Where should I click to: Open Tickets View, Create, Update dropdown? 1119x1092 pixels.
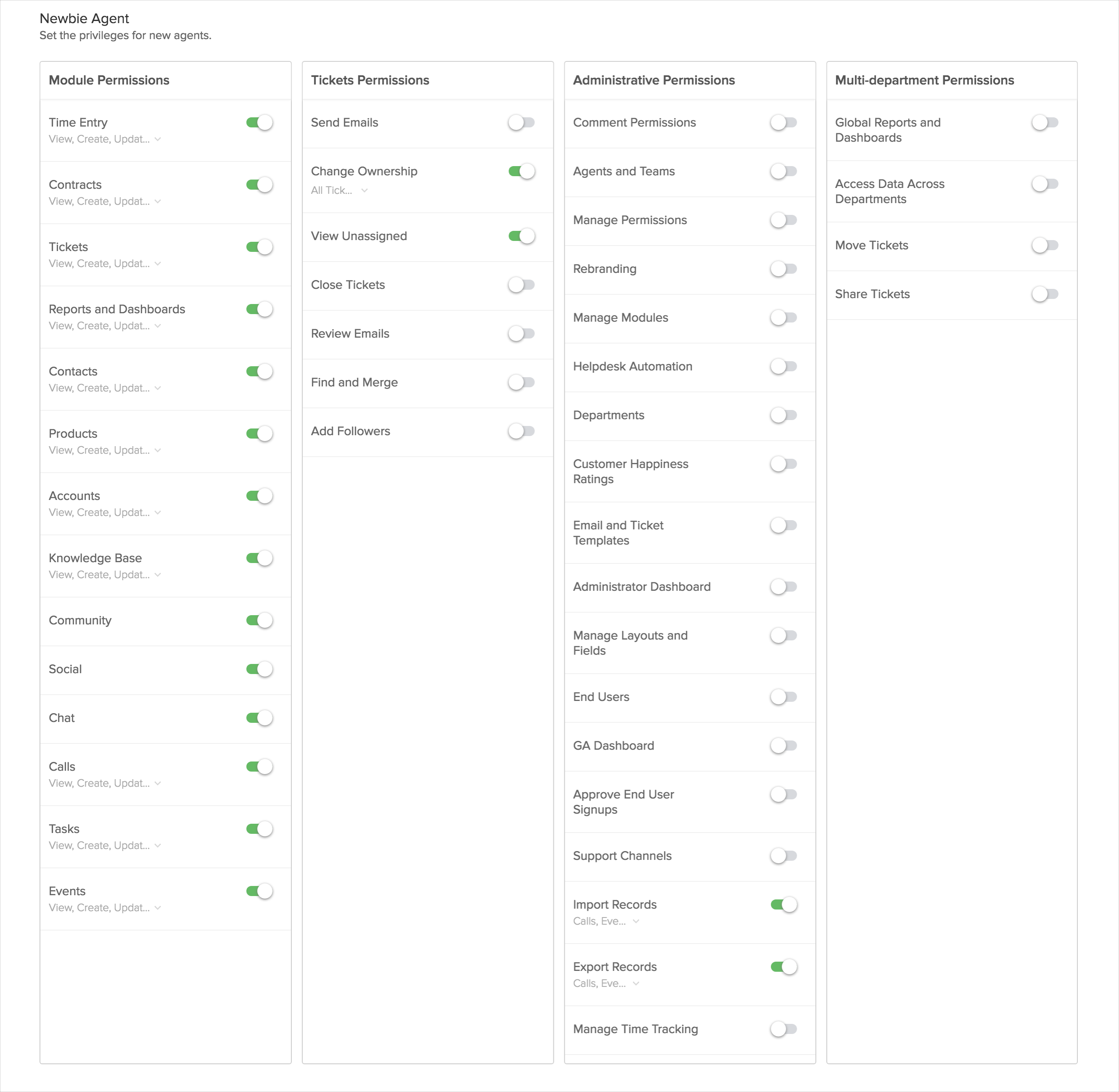pyautogui.click(x=105, y=263)
